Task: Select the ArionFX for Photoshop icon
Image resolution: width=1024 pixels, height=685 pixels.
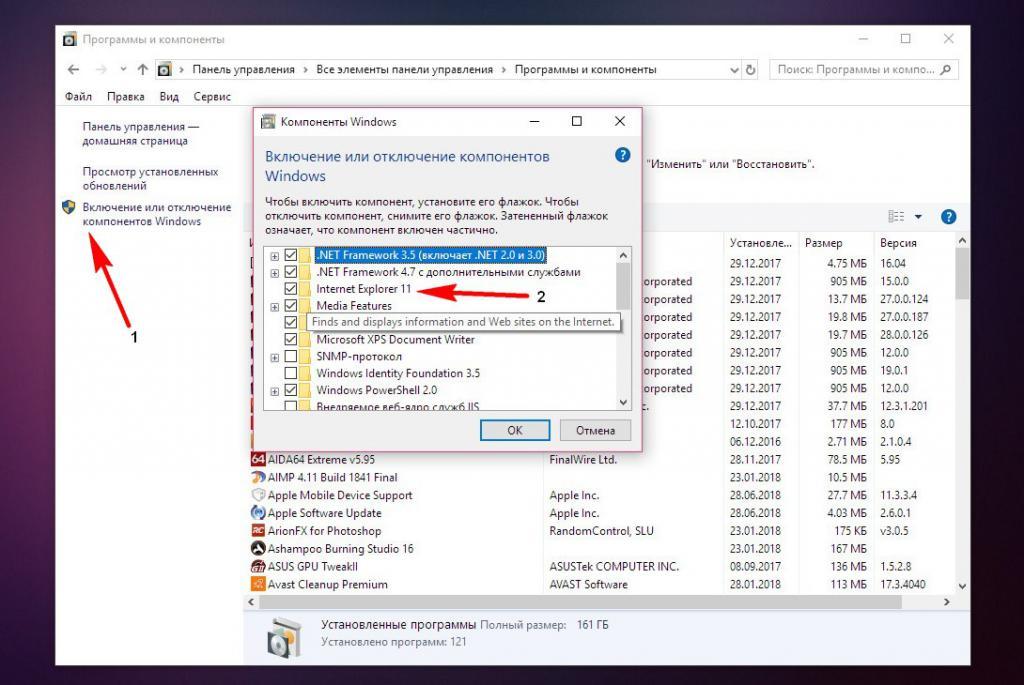Action: point(258,531)
